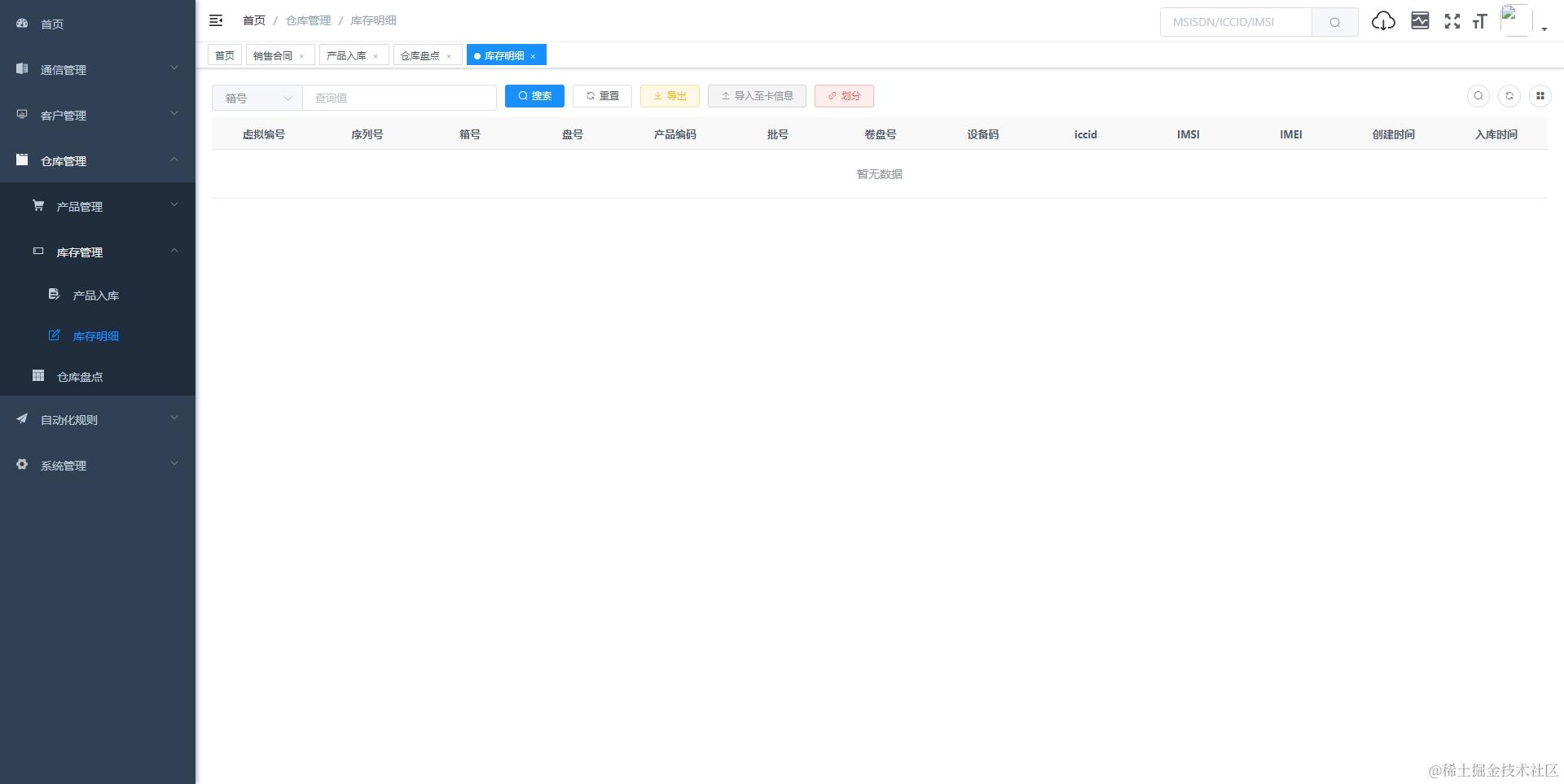The image size is (1564, 784).
Task: Click the 创建时间 column header
Action: [x=1393, y=134]
